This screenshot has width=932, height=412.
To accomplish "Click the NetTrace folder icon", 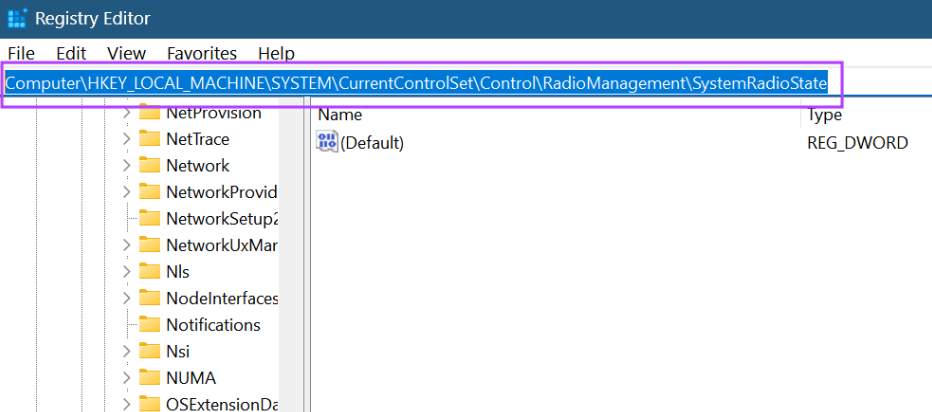I will tap(150, 139).
